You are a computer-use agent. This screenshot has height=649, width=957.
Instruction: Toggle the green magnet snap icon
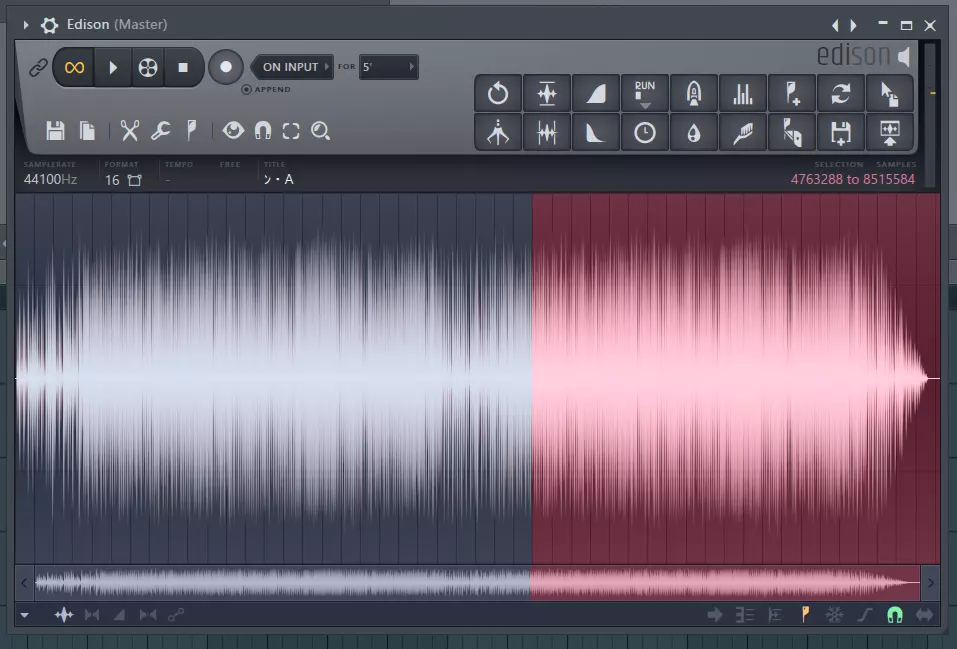[x=894, y=615]
